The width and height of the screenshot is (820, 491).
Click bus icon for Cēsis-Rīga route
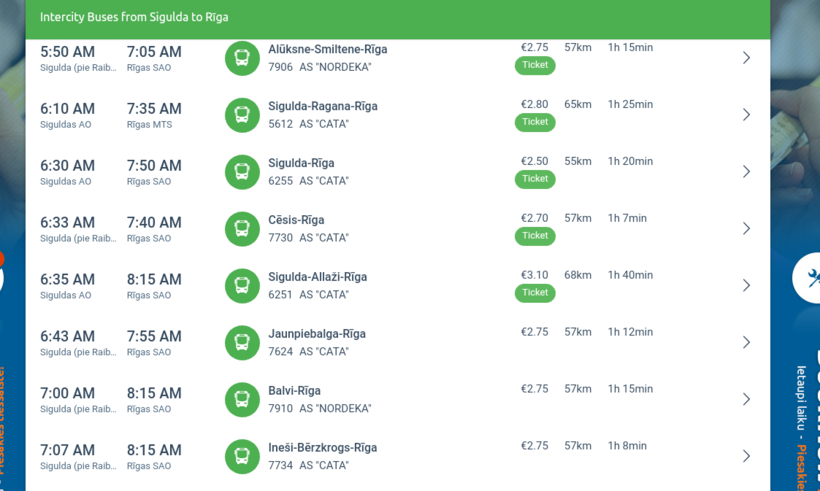click(x=242, y=229)
